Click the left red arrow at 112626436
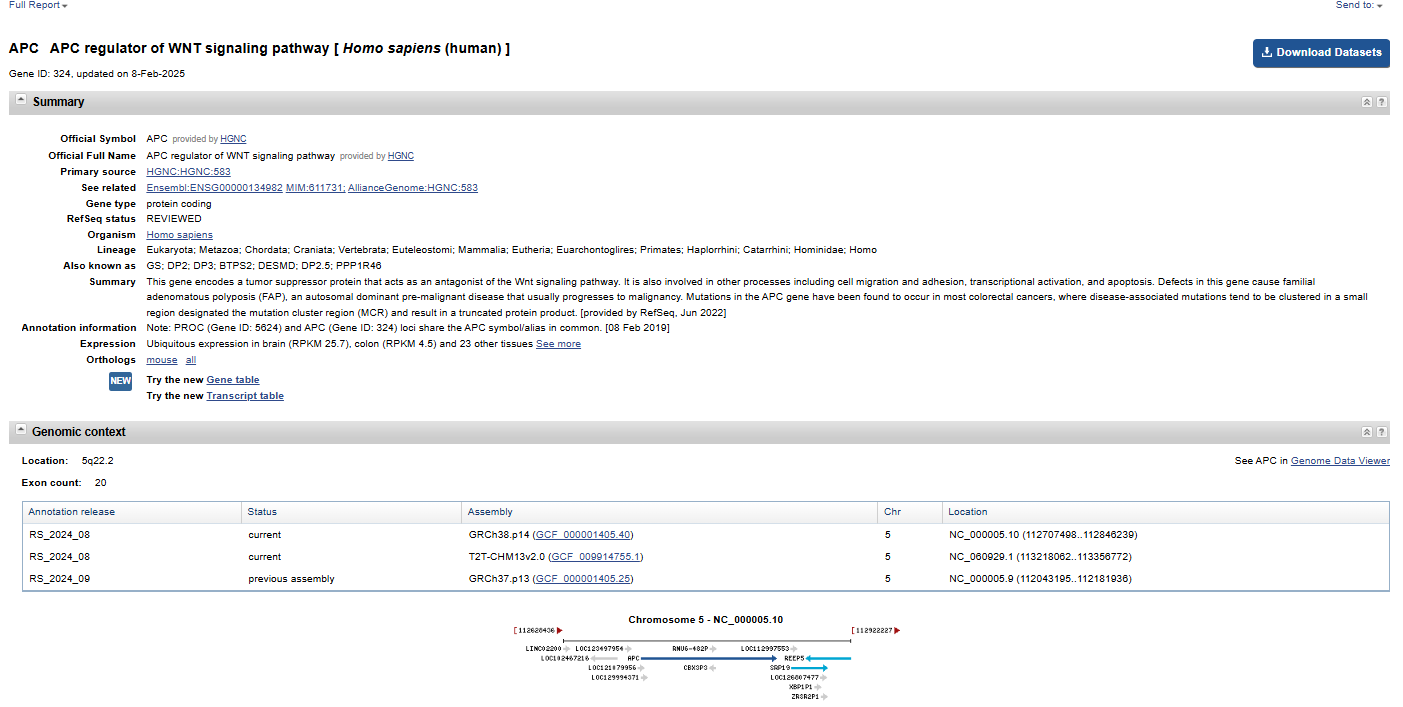This screenshot has width=1403, height=707. [560, 631]
